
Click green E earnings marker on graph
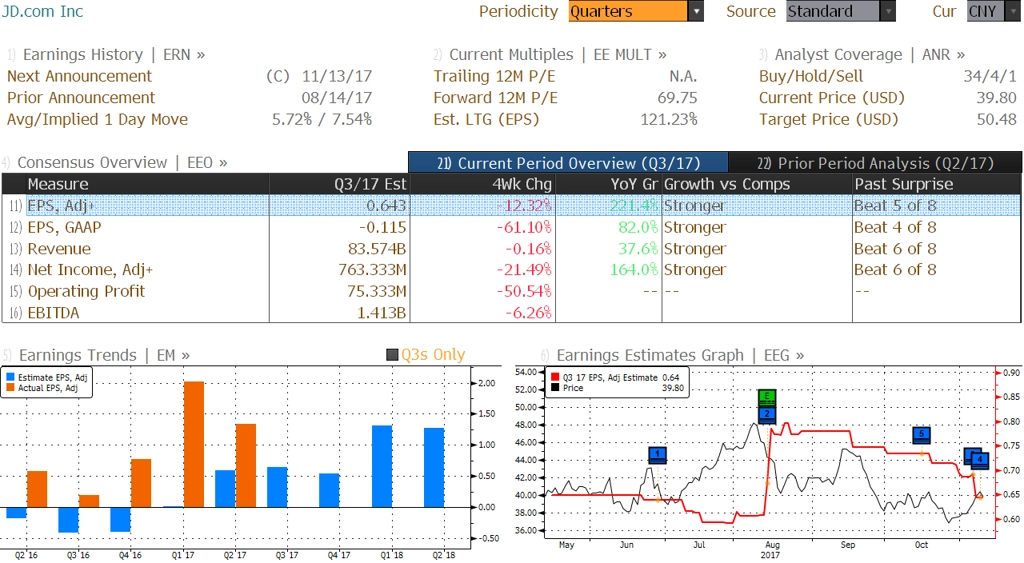767,396
